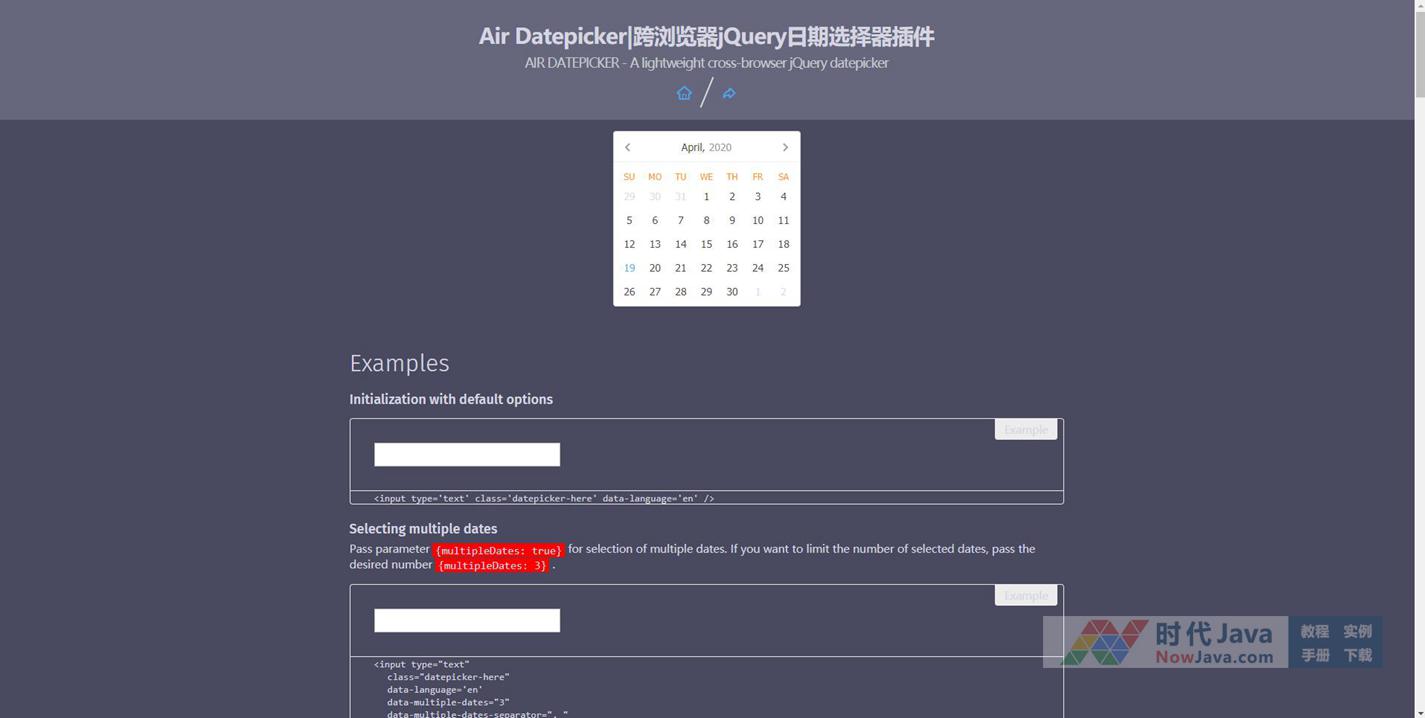Click the share arrow icon in header
Screen dimensions: 1425x718
(x=729, y=93)
